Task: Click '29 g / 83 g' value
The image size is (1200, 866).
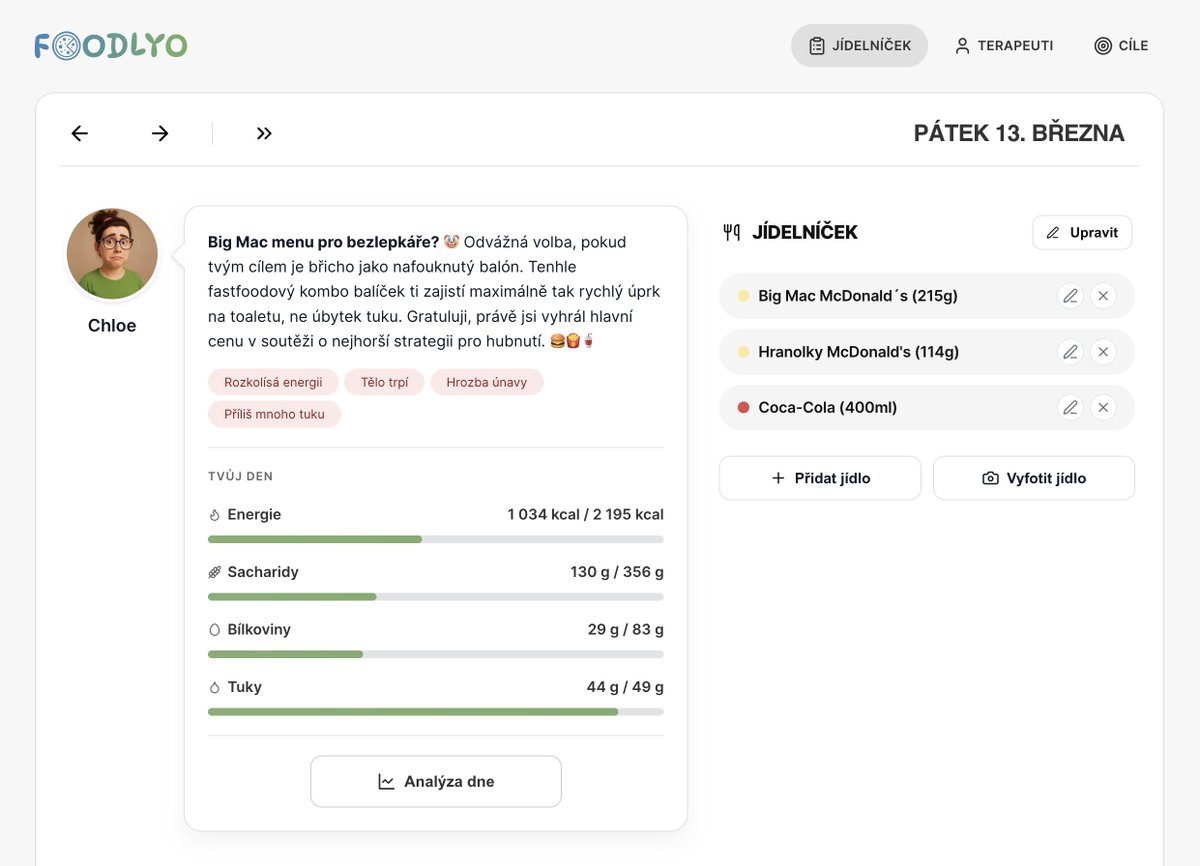Action: (x=626, y=630)
